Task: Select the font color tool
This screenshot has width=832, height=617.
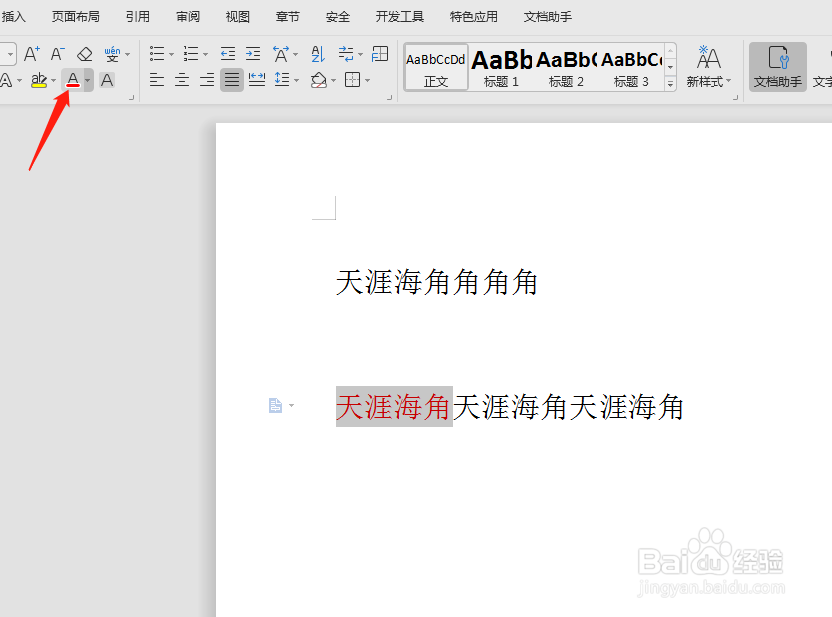Action: 72,79
